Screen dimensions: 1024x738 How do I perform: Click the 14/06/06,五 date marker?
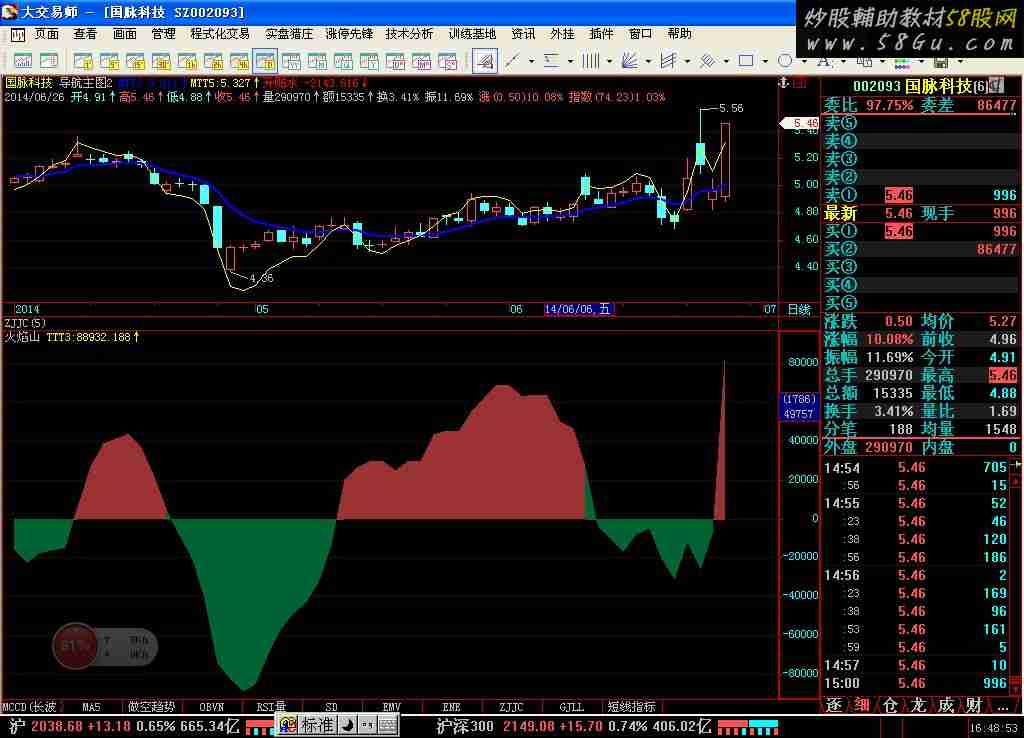point(578,309)
